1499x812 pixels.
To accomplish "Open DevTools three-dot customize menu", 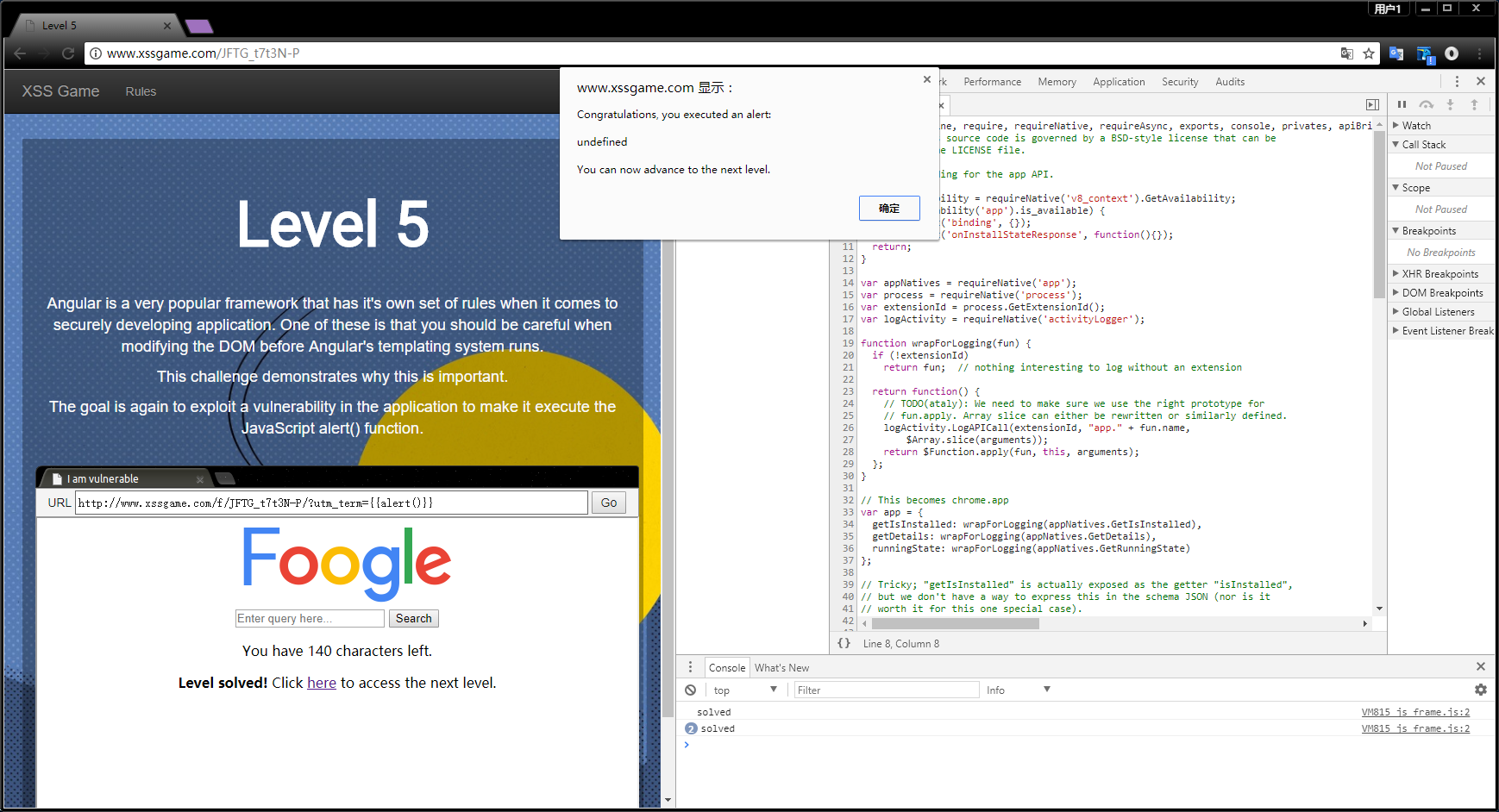I will tap(1457, 81).
